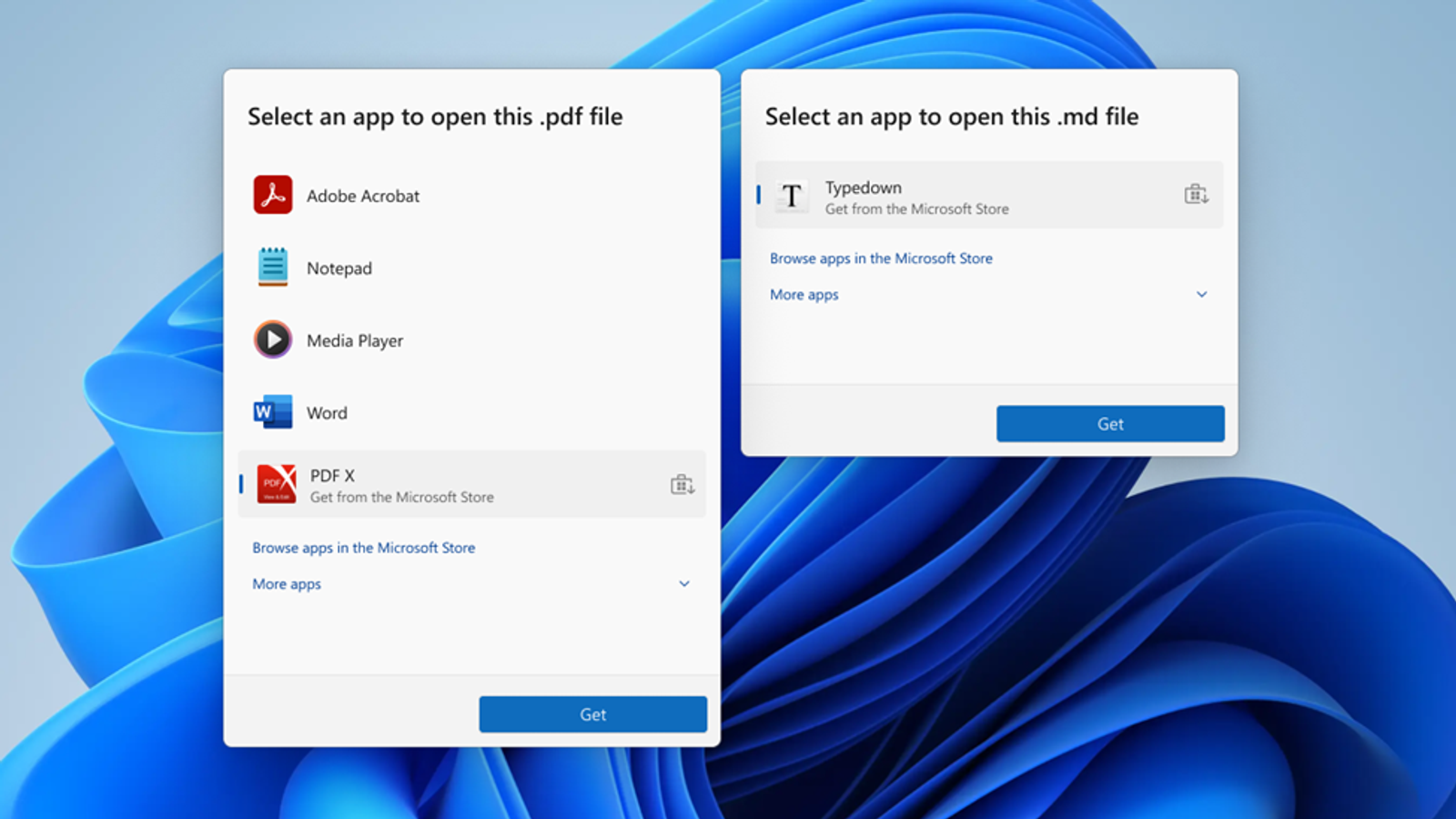The image size is (1456, 819).
Task: Choose the Notepad app icon
Action: 273,268
